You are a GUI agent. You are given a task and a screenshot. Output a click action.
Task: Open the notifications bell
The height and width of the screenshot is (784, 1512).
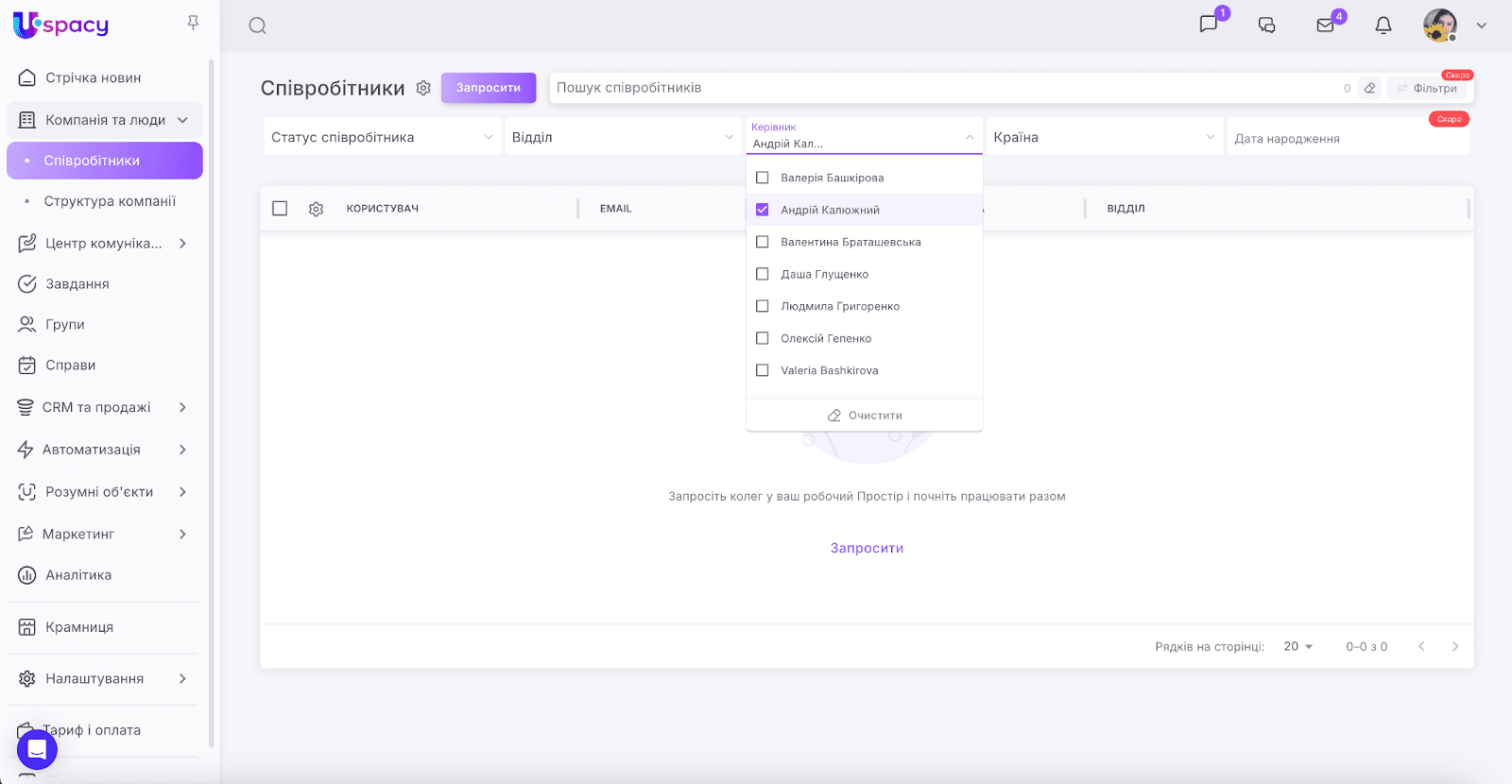coord(1383,26)
